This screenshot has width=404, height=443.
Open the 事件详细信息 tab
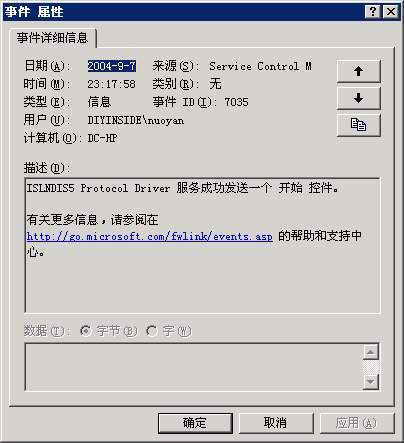click(x=53, y=38)
